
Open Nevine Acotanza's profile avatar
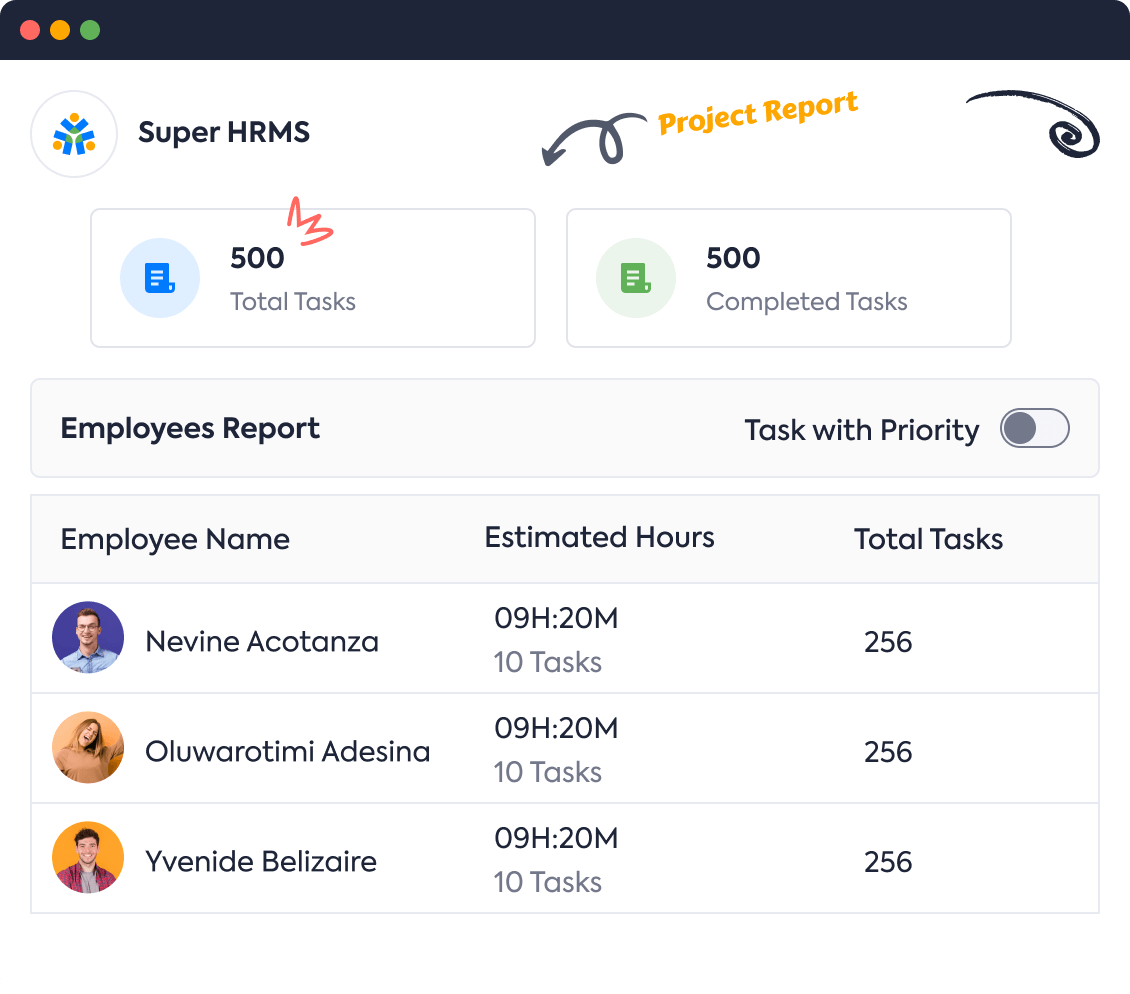[x=88, y=637]
